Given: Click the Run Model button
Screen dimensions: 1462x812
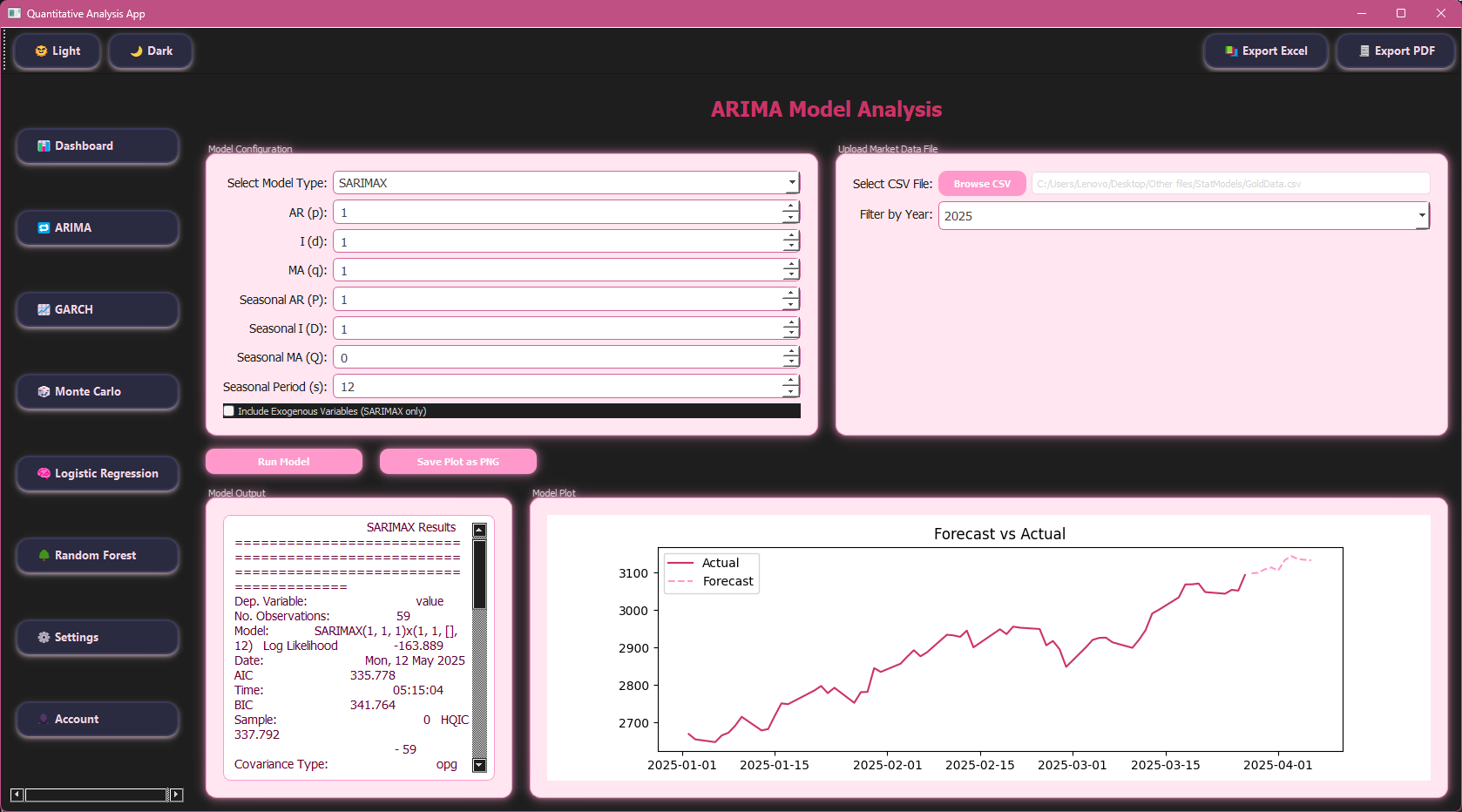Looking at the screenshot, I should tap(284, 462).
